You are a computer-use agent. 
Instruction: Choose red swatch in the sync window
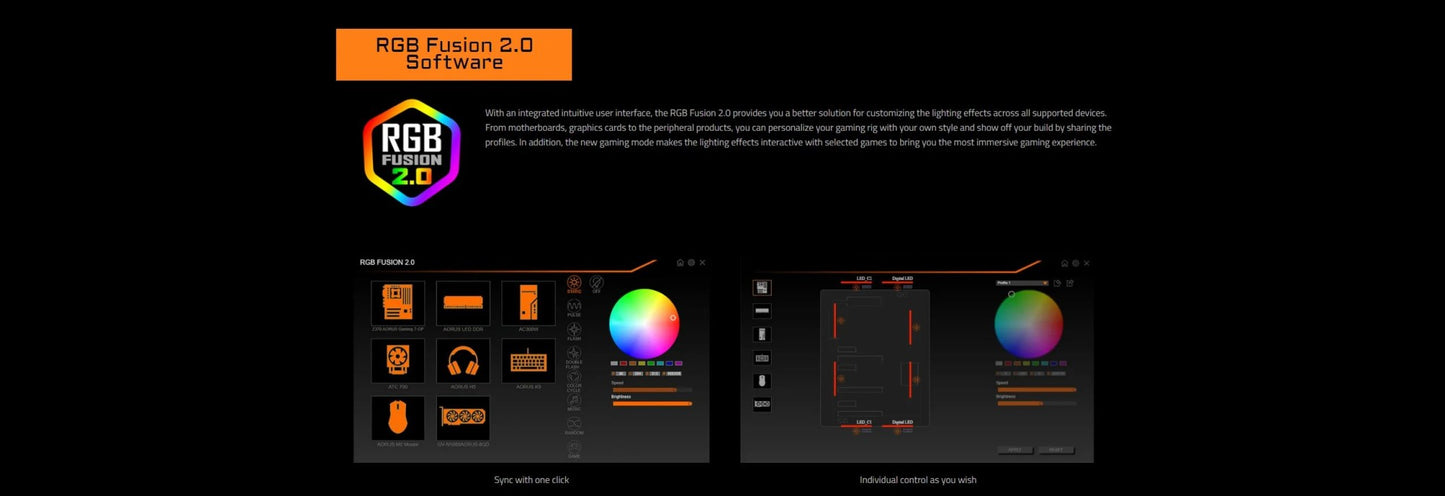[623, 363]
